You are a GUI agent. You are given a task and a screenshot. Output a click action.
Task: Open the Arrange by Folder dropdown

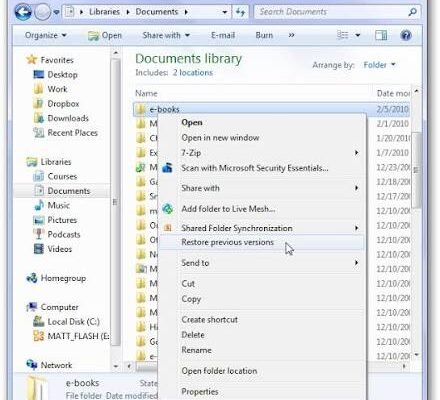(x=379, y=65)
